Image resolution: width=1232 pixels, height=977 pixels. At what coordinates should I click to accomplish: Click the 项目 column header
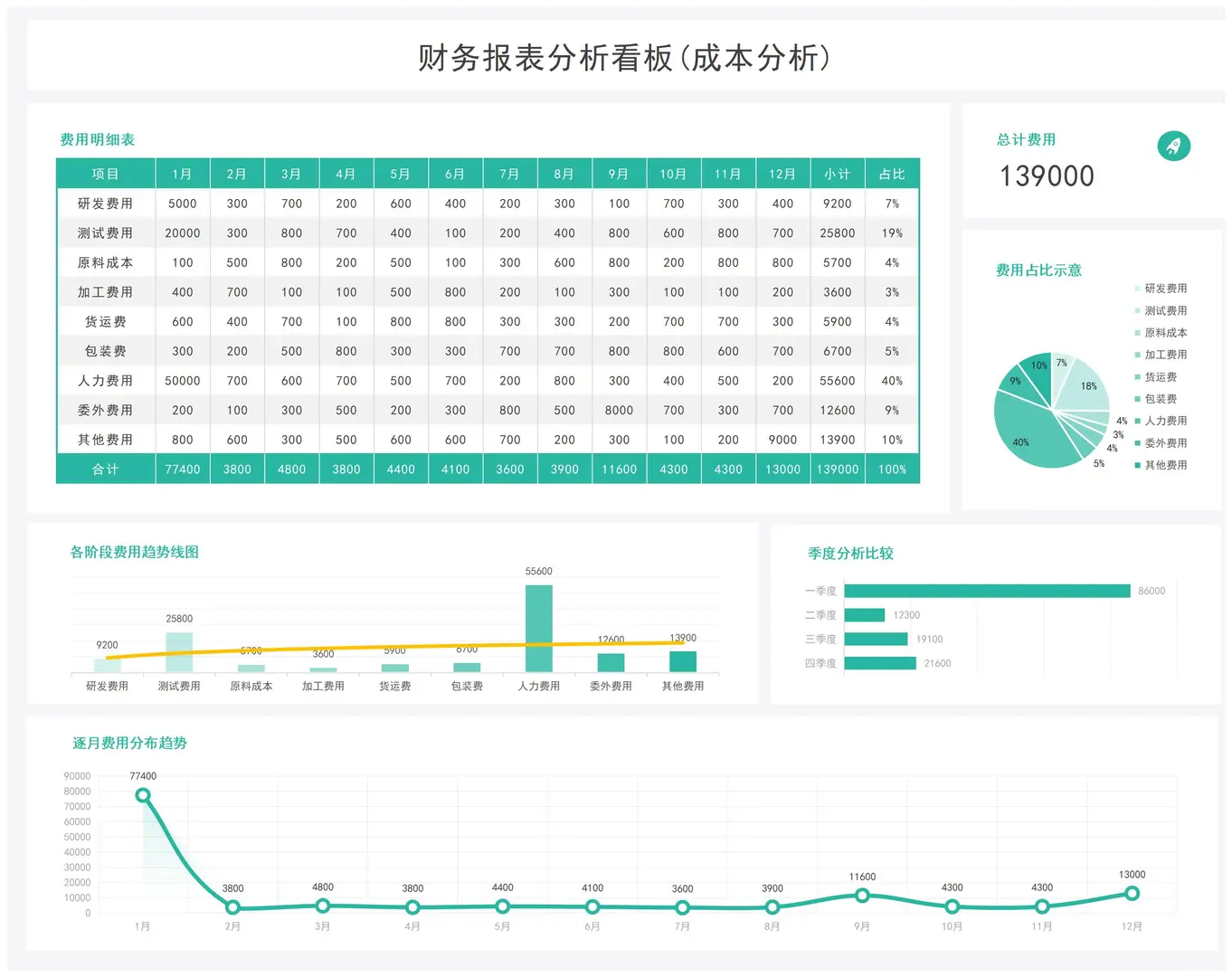click(106, 174)
